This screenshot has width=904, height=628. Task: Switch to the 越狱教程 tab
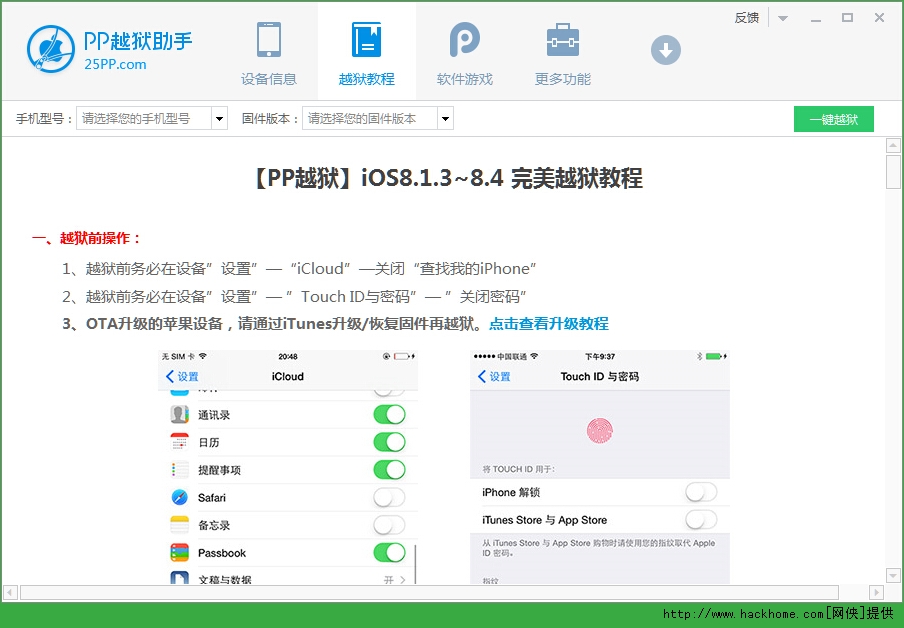coord(367,52)
